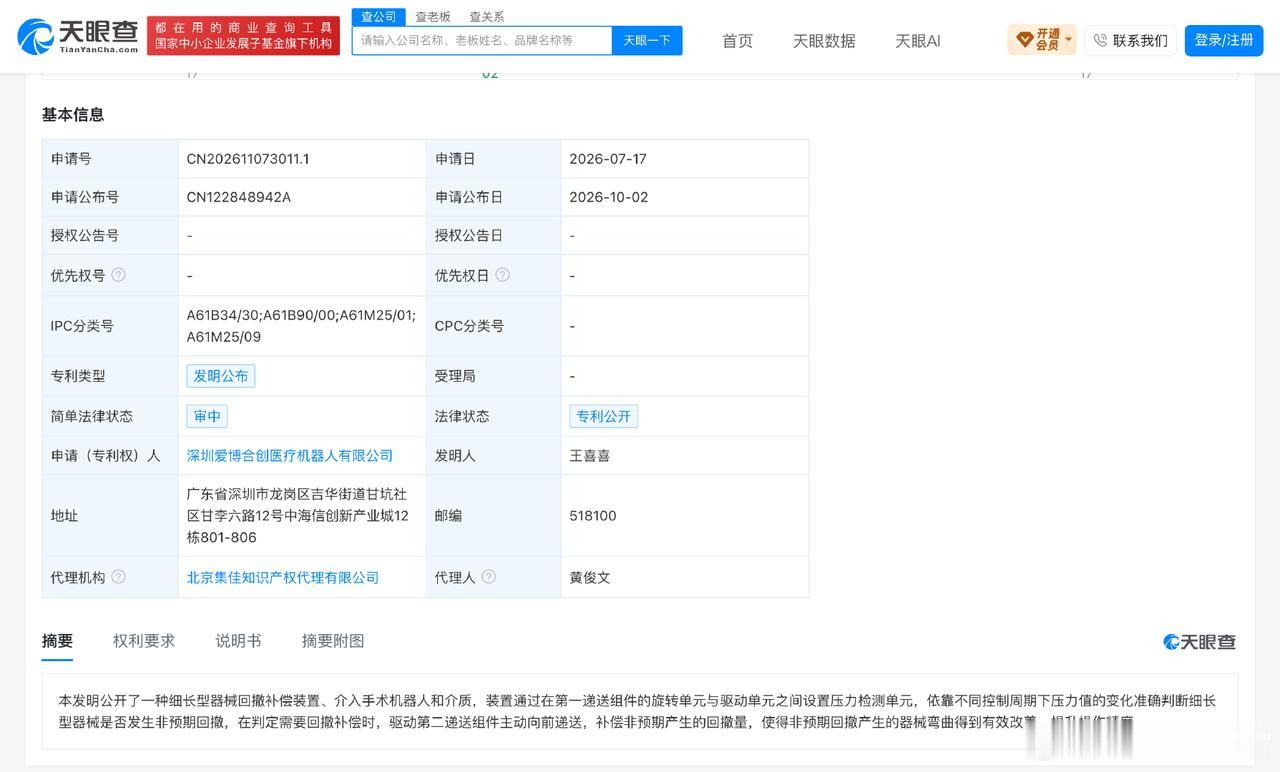1280x772 pixels.
Task: Click the 审中 legal status tag
Action: pyautogui.click(x=207, y=416)
